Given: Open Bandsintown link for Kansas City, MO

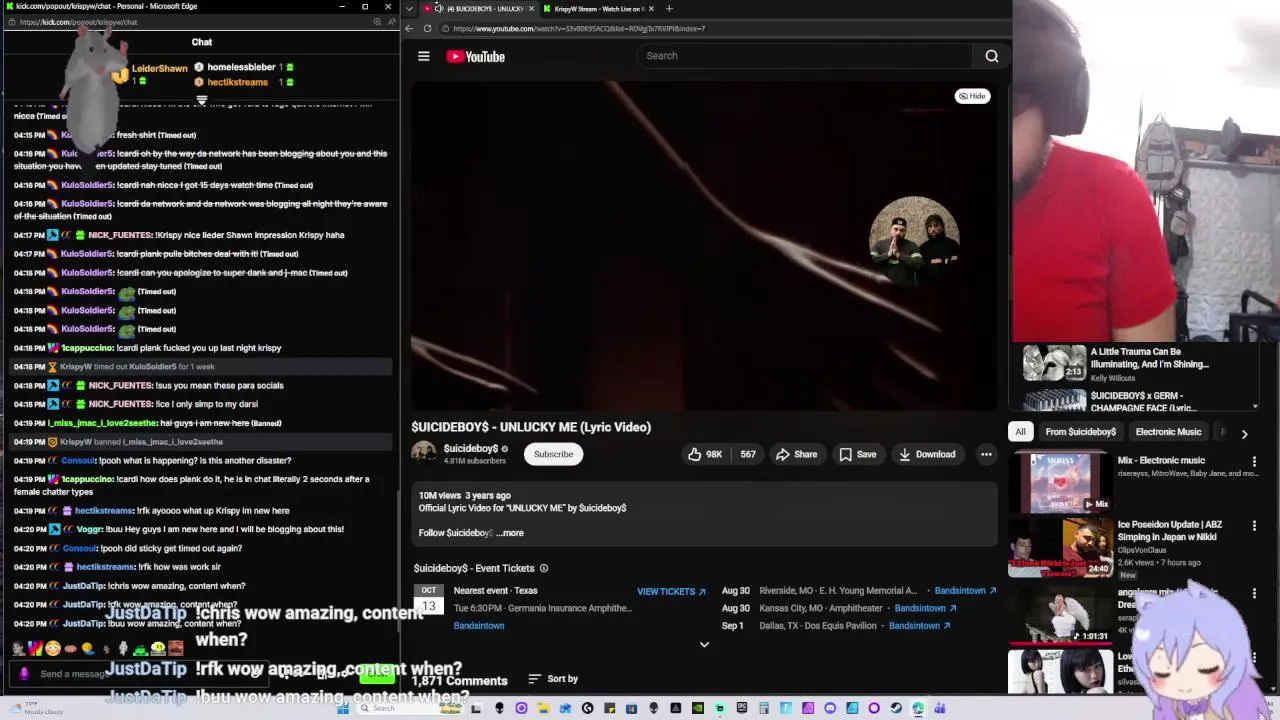Looking at the screenshot, I should (925, 608).
